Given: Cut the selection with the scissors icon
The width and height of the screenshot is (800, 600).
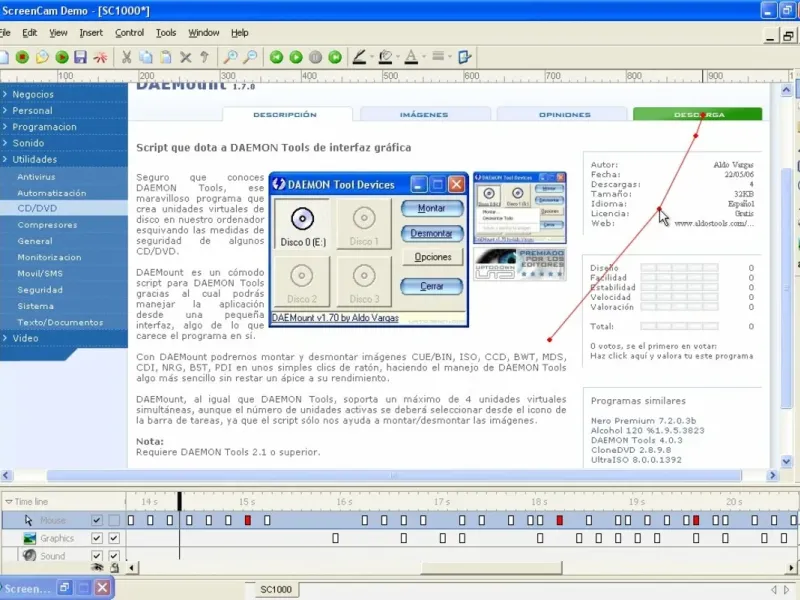Looking at the screenshot, I should click(x=127, y=57).
